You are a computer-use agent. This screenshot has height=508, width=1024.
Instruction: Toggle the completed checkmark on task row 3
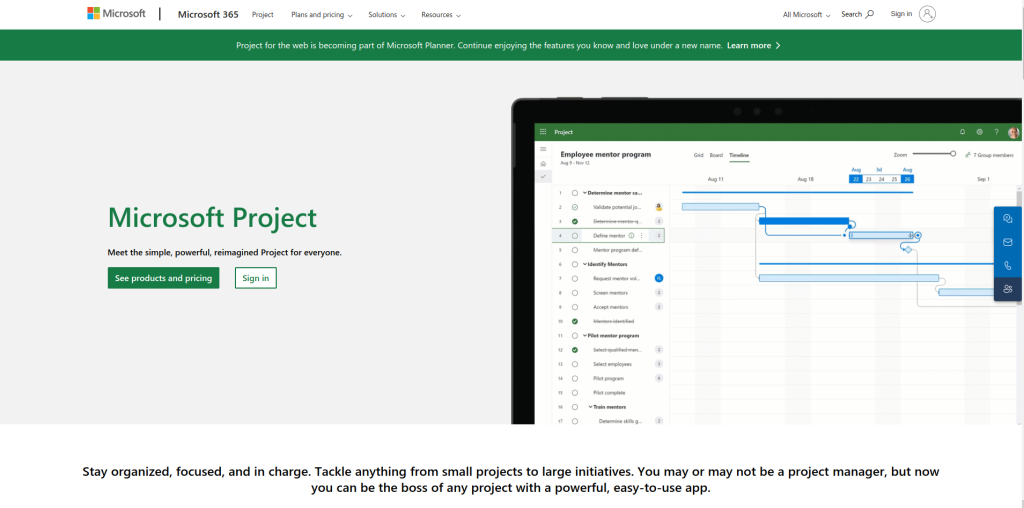point(575,221)
